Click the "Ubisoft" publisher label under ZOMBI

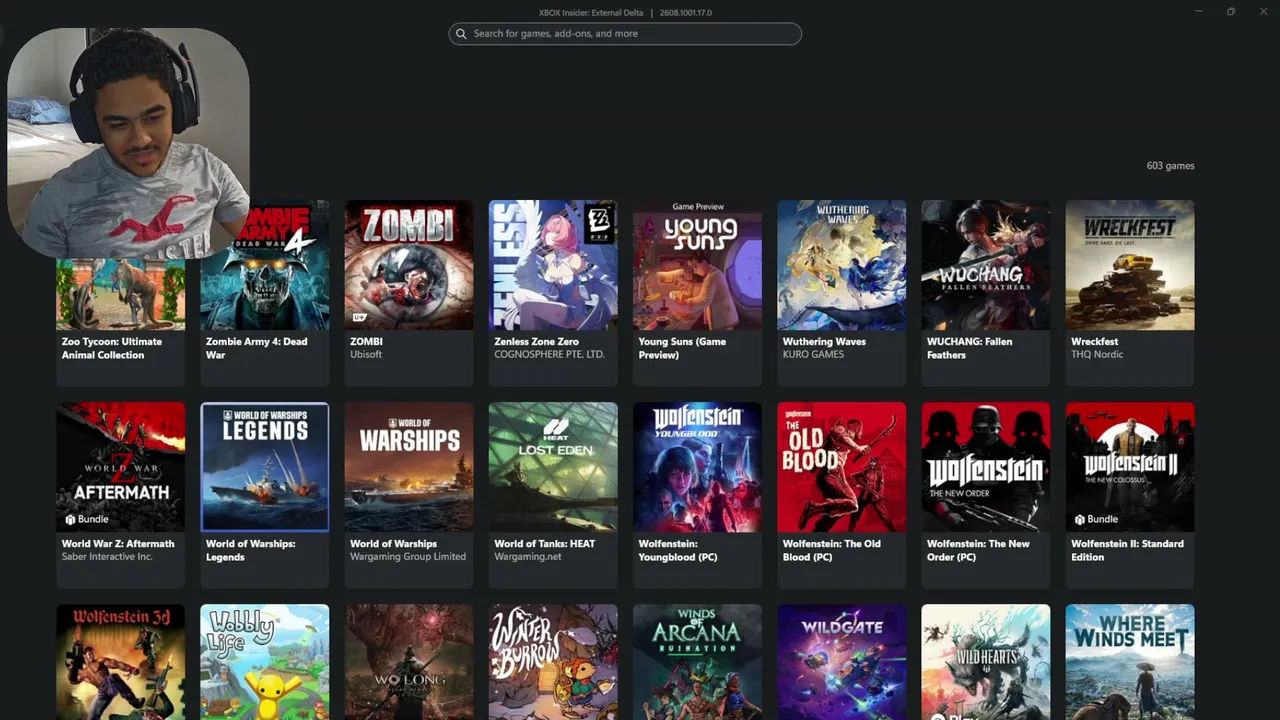point(366,355)
